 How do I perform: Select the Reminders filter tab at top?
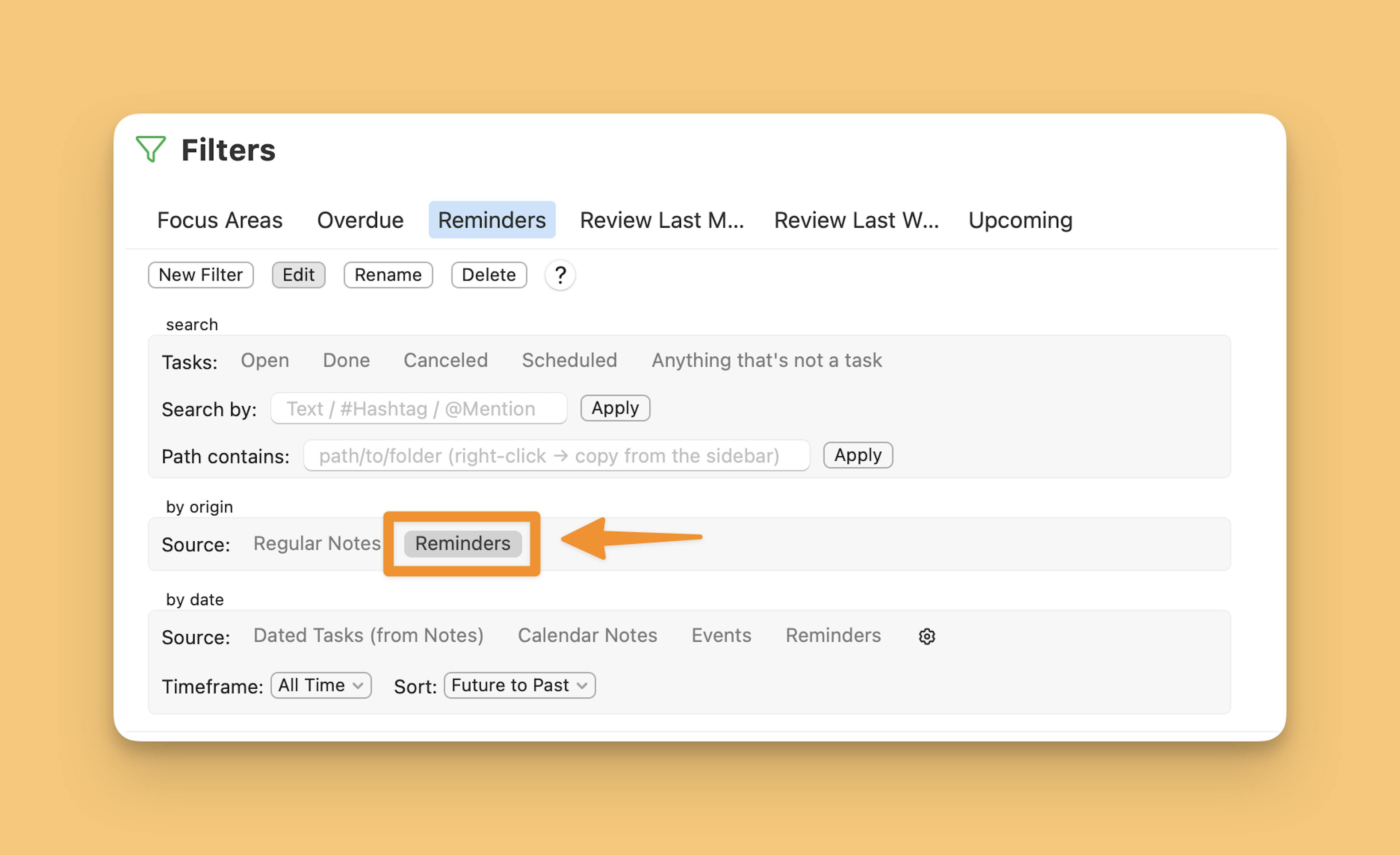(x=491, y=219)
